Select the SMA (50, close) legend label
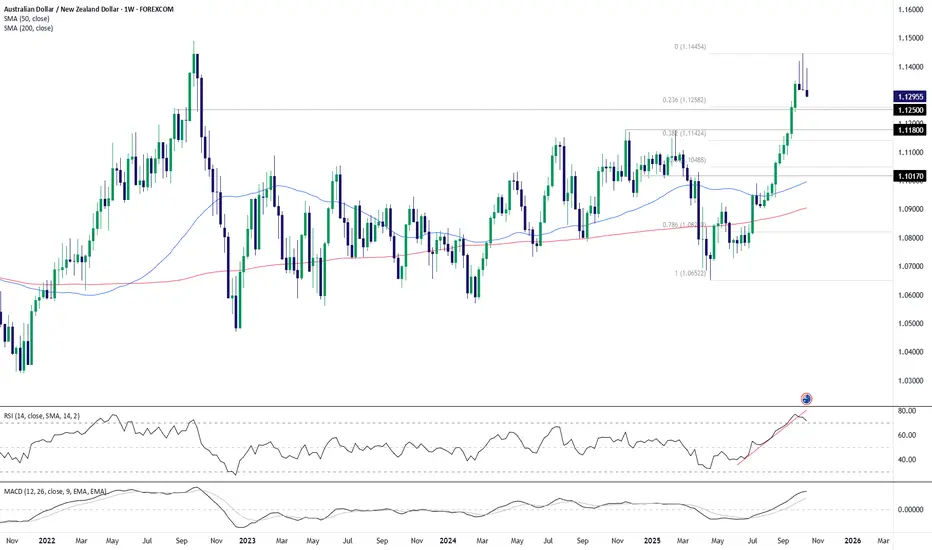The image size is (932, 550). (27, 19)
